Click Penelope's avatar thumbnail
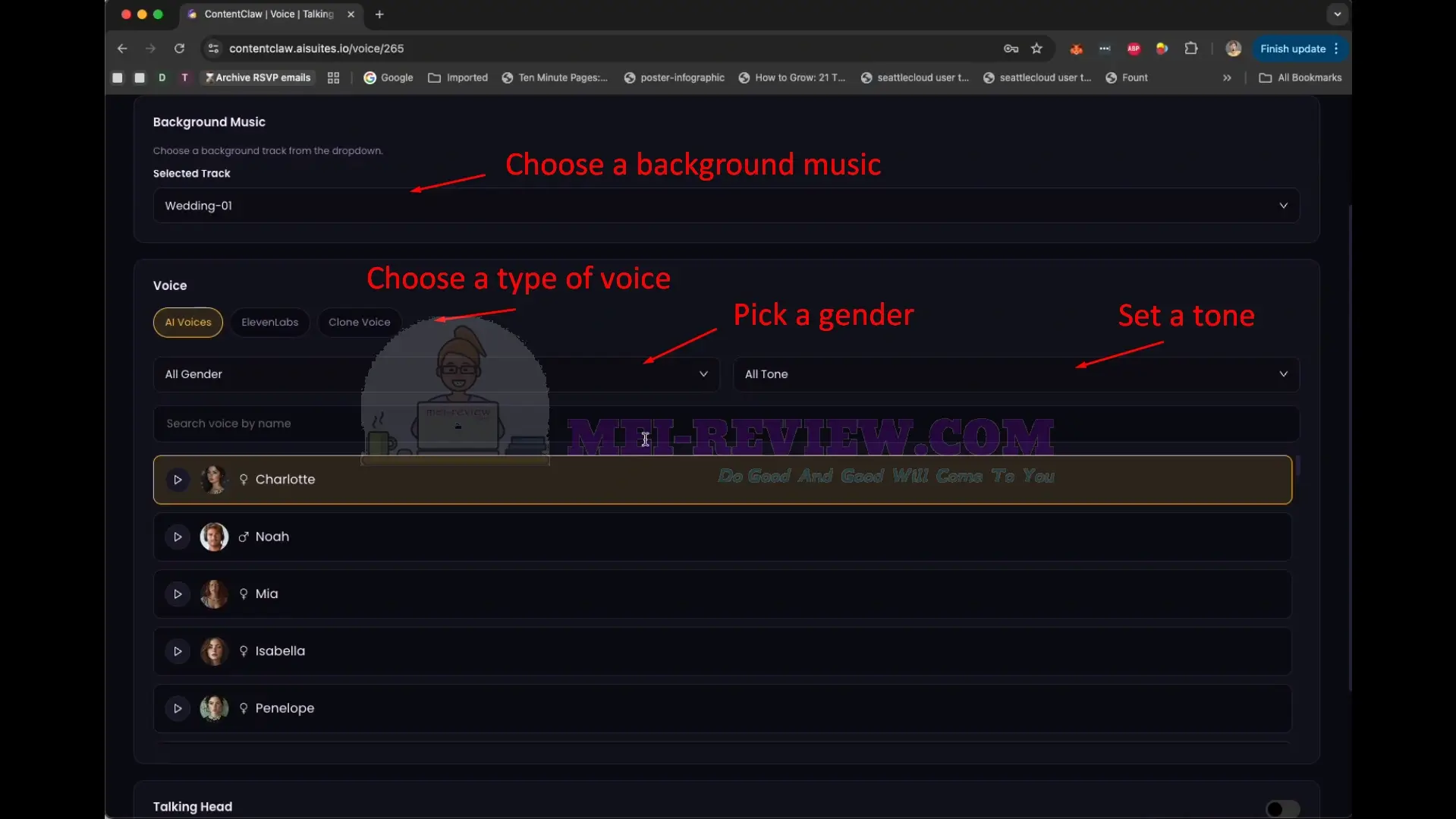The height and width of the screenshot is (819, 1456). point(214,708)
